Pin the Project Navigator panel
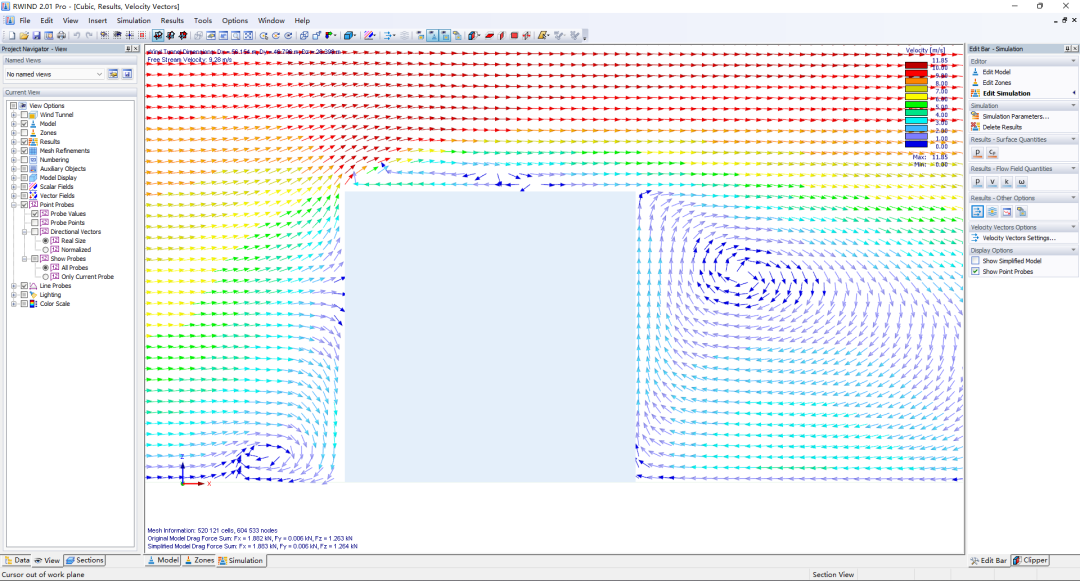This screenshot has height=581, width=1080. pos(127,49)
